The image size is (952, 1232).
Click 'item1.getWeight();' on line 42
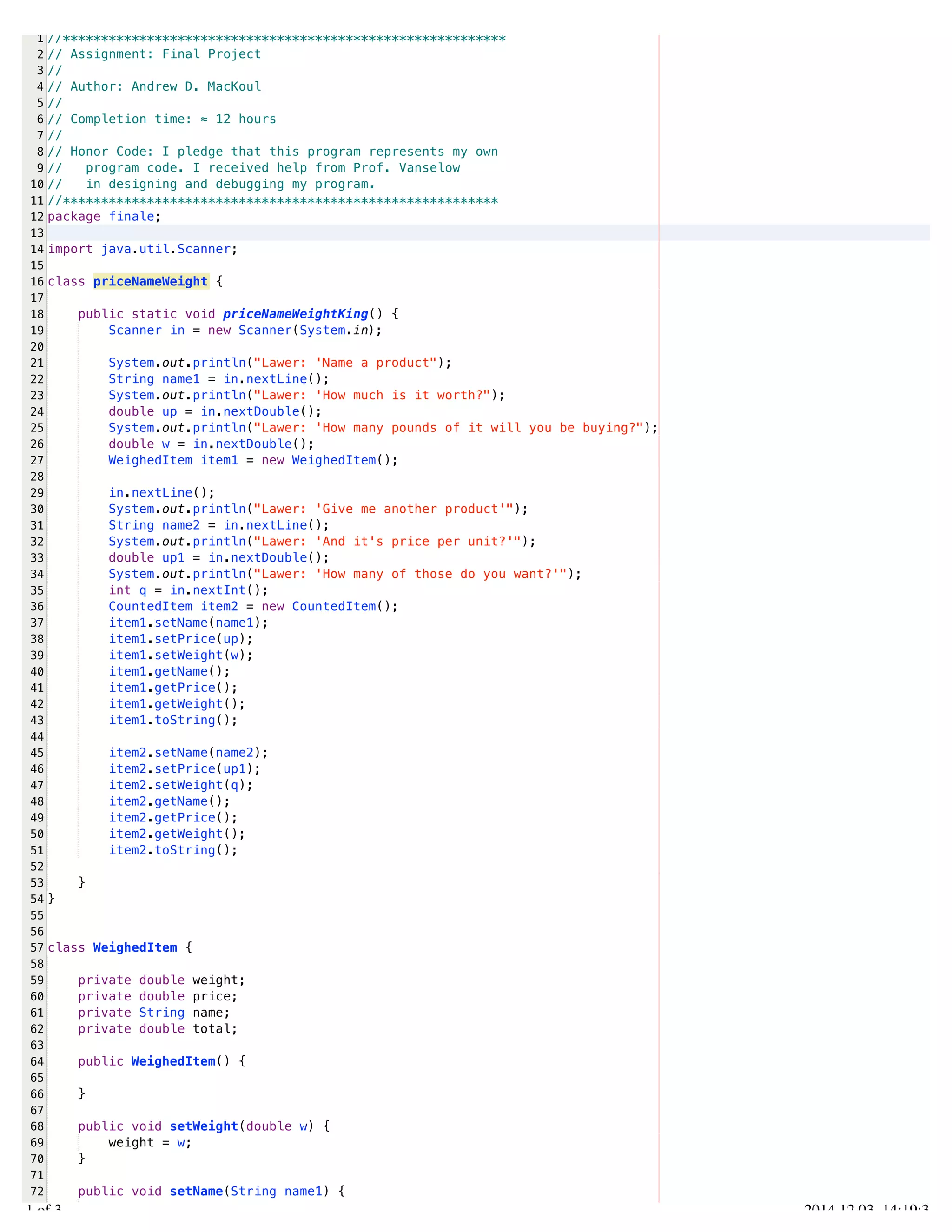177,704
